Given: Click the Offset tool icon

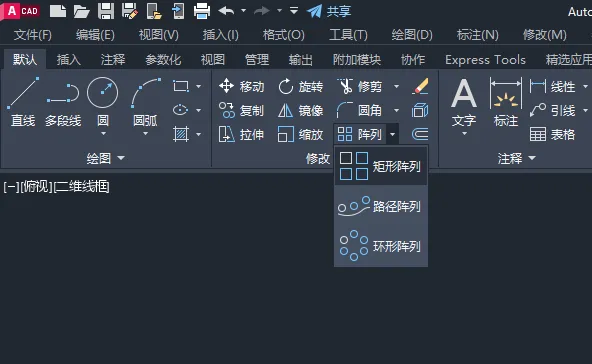Looking at the screenshot, I should point(420,134).
